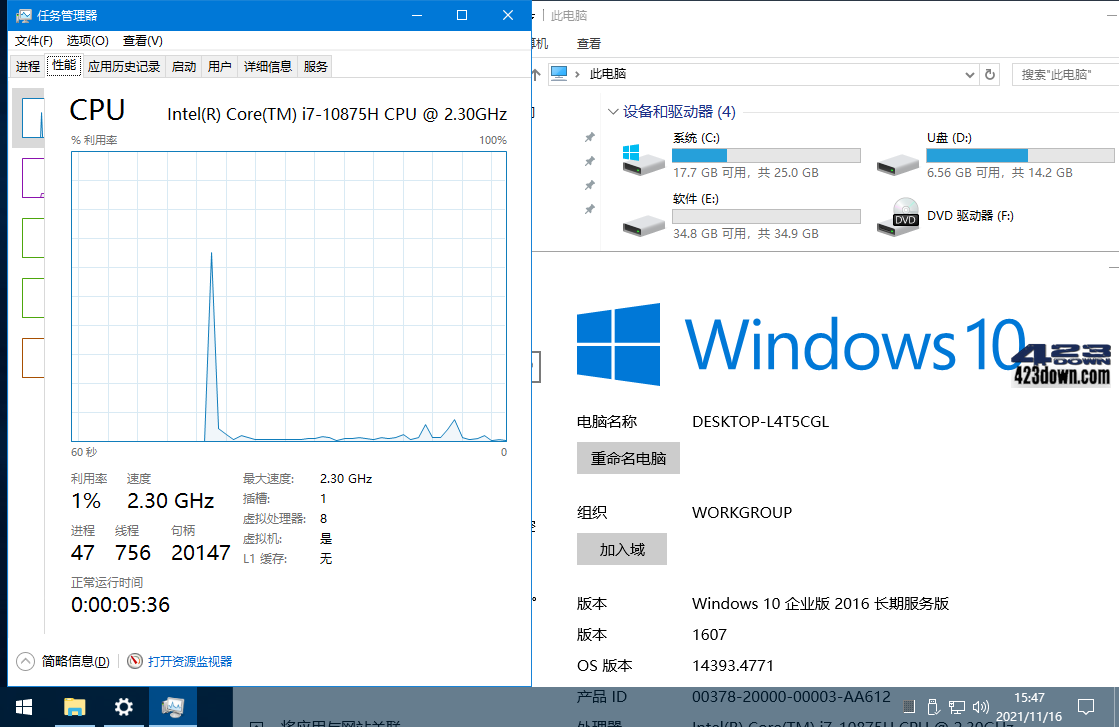The height and width of the screenshot is (727, 1119).
Task: Open the 查看(V) menu in Task Manager
Action: (143, 41)
